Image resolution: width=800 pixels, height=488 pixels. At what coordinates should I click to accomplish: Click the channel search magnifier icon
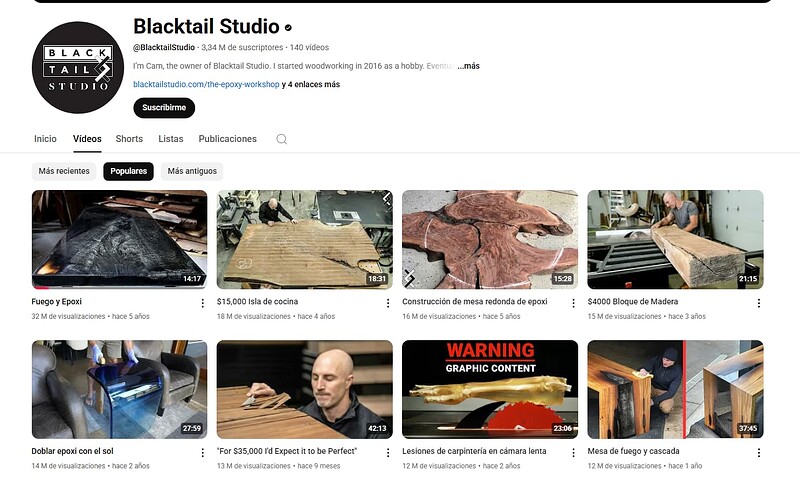pos(281,139)
